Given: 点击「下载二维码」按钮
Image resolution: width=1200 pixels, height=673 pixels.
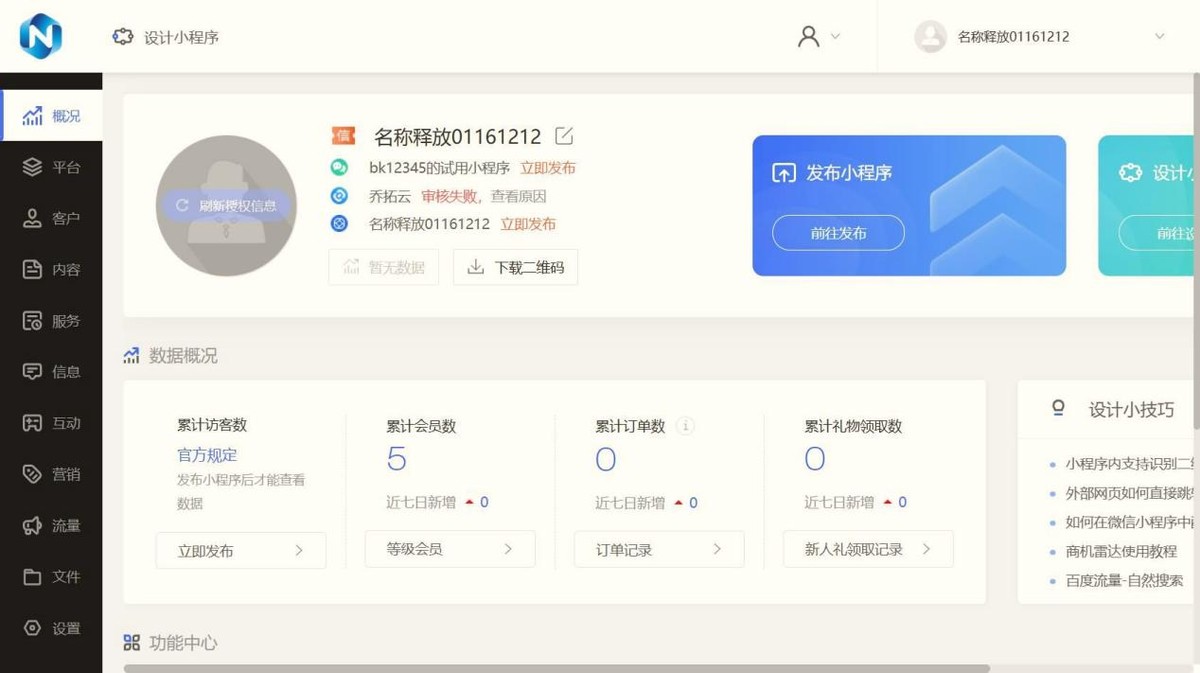Looking at the screenshot, I should point(516,267).
